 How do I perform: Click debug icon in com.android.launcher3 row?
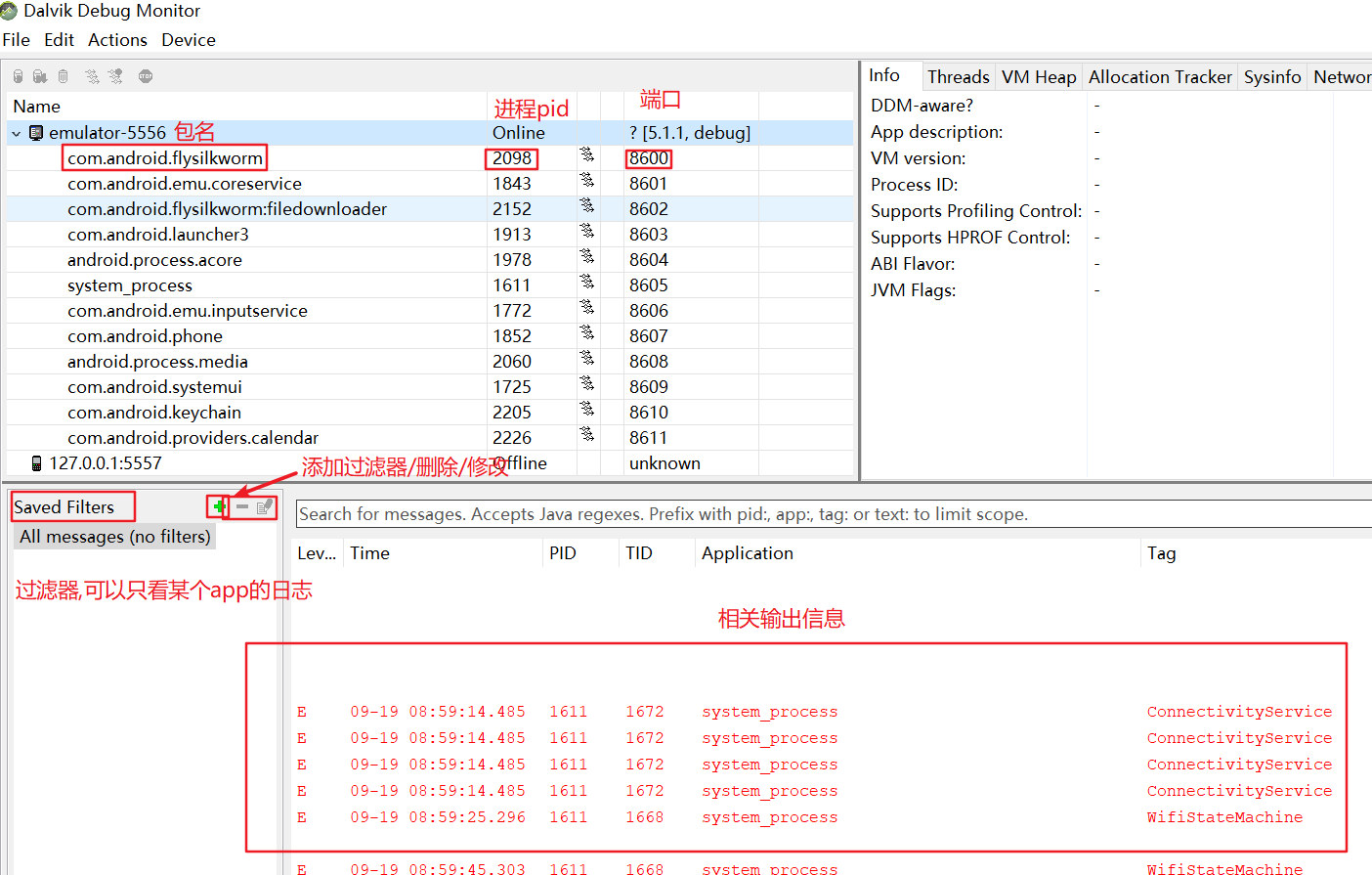click(586, 231)
